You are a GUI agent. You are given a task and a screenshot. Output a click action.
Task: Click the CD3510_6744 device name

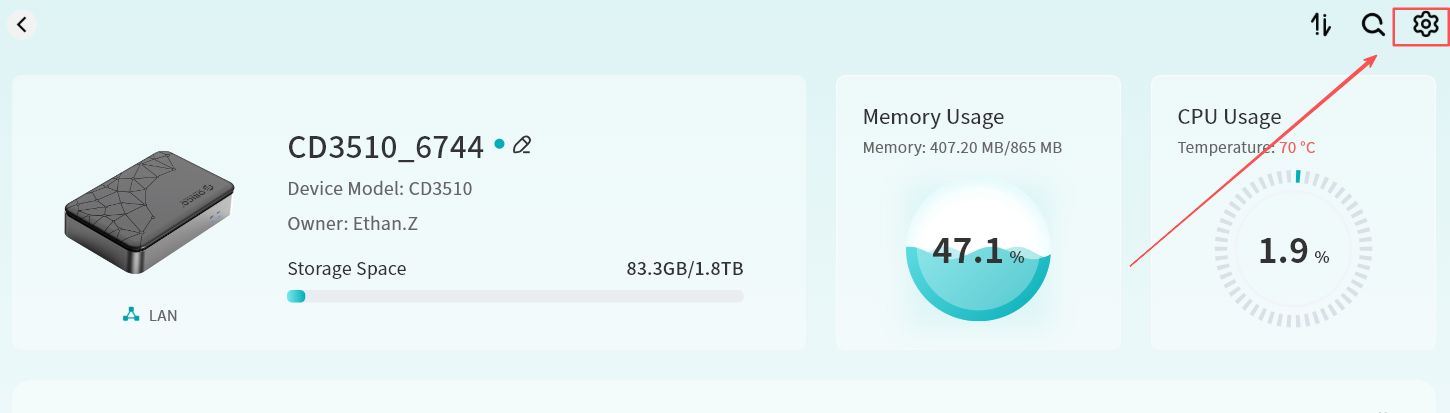(x=385, y=148)
